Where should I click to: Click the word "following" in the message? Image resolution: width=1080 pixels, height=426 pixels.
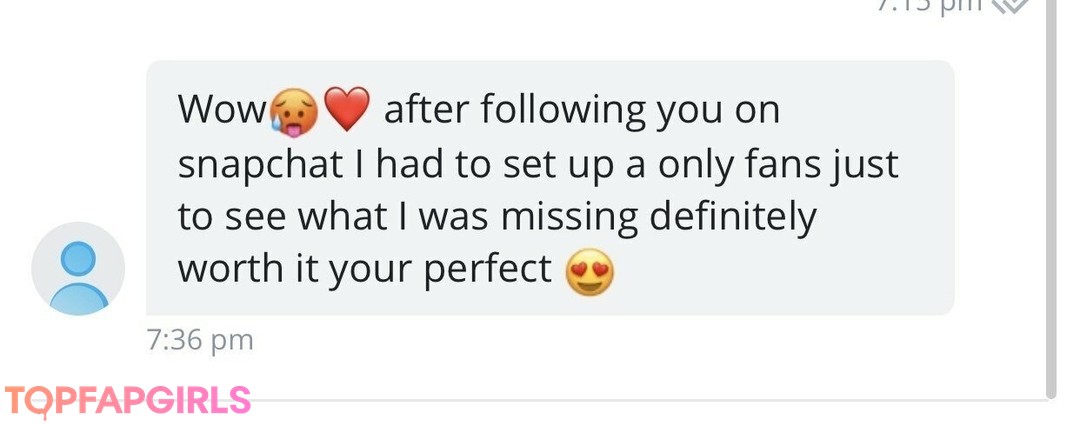[x=563, y=110]
